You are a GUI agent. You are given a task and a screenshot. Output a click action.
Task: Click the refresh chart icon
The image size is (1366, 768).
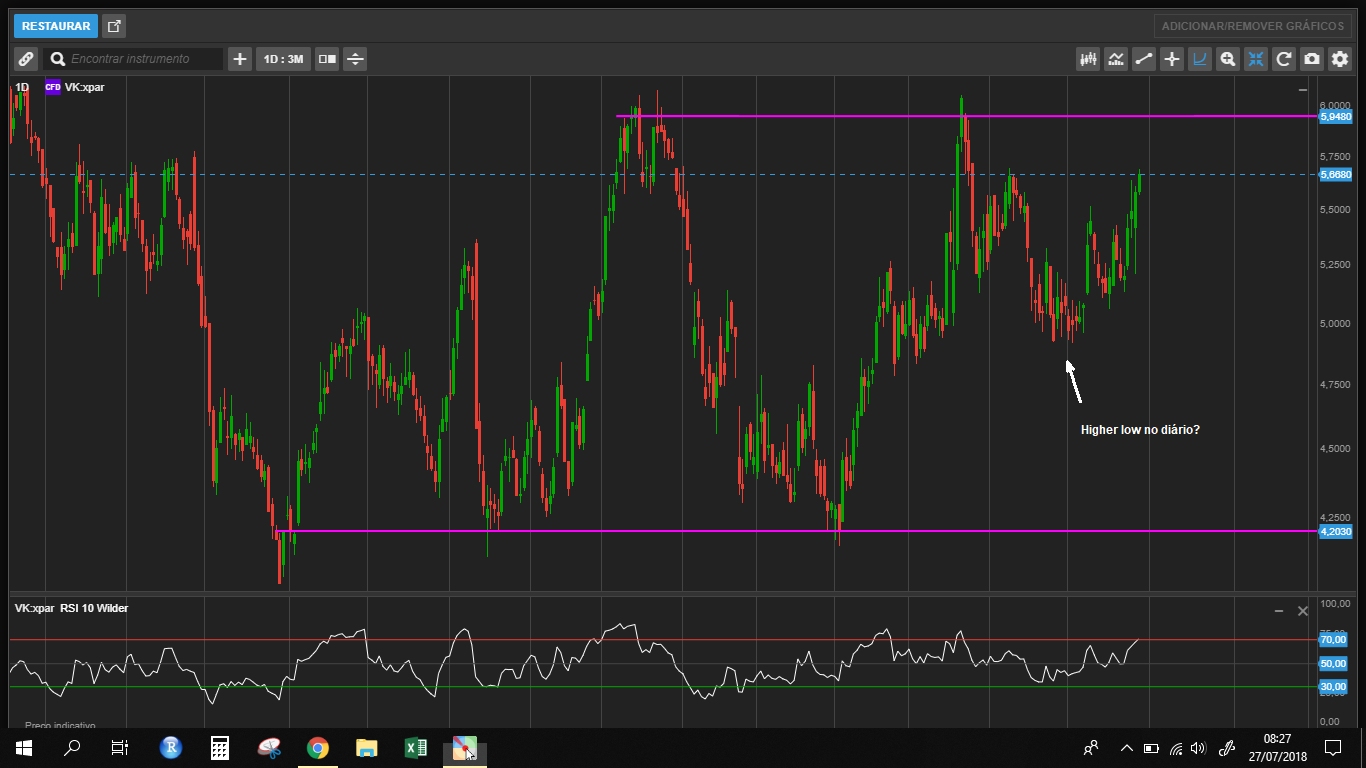[1284, 59]
